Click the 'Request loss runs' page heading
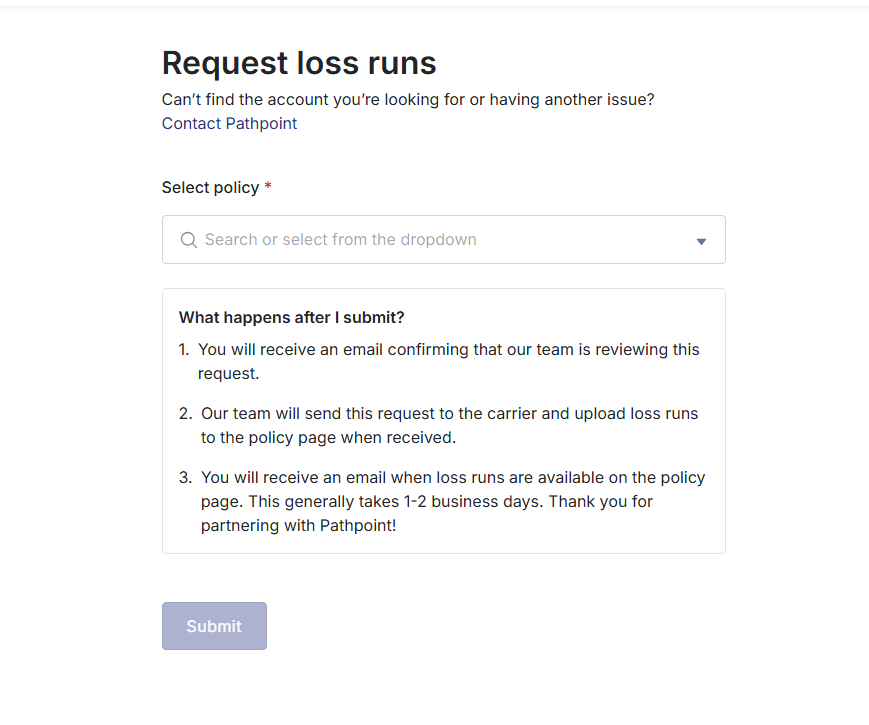The image size is (869, 725). tap(299, 63)
